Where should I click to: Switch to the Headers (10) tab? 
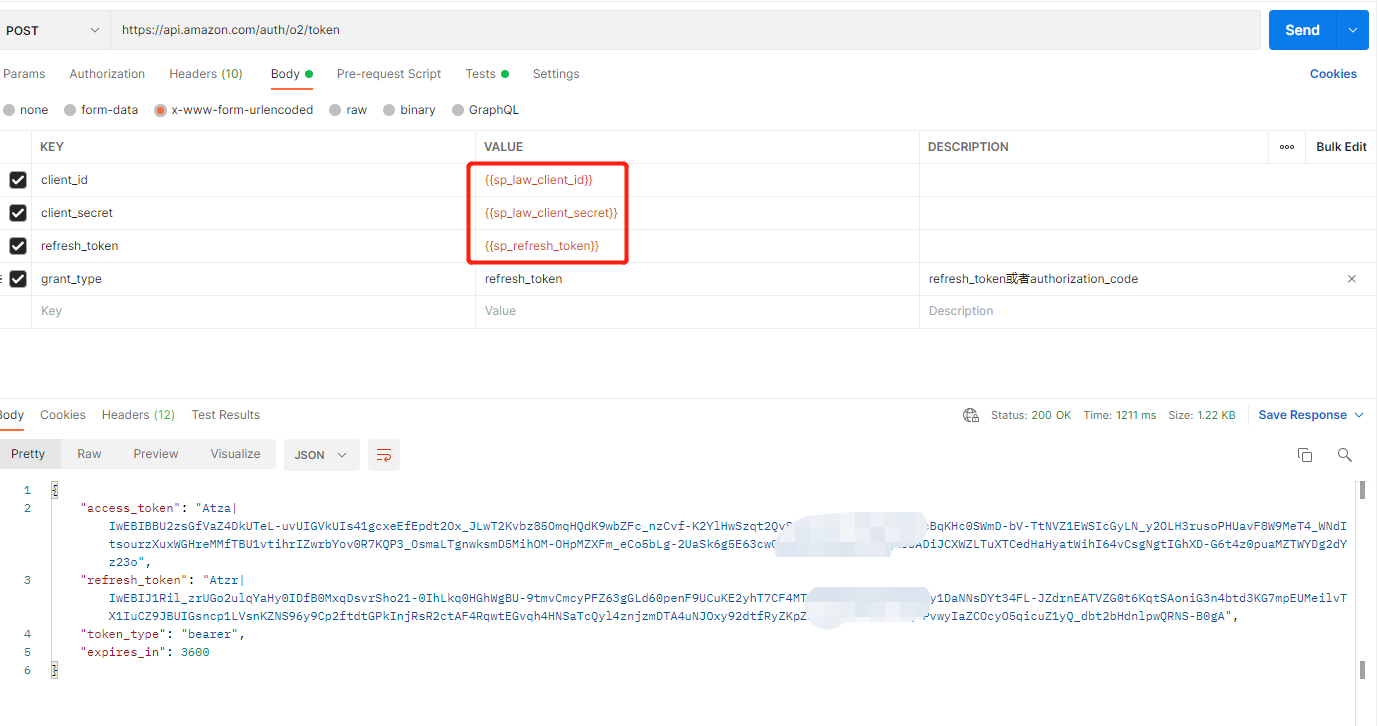tap(205, 73)
